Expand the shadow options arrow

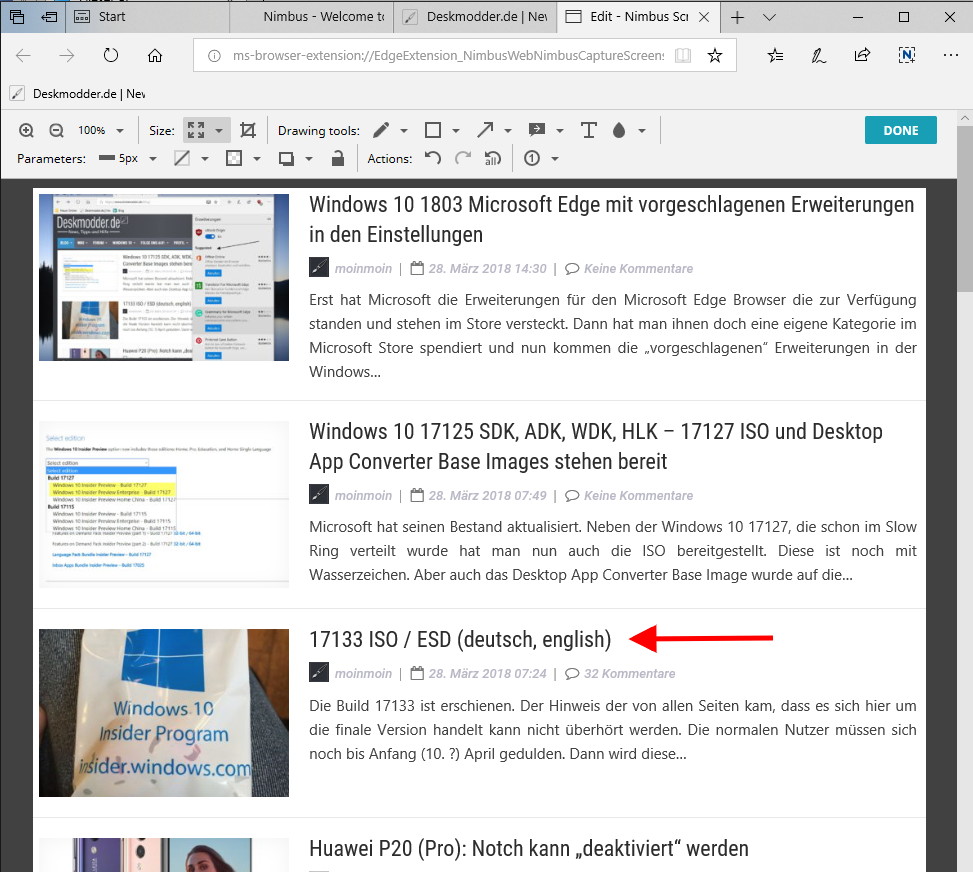point(309,159)
